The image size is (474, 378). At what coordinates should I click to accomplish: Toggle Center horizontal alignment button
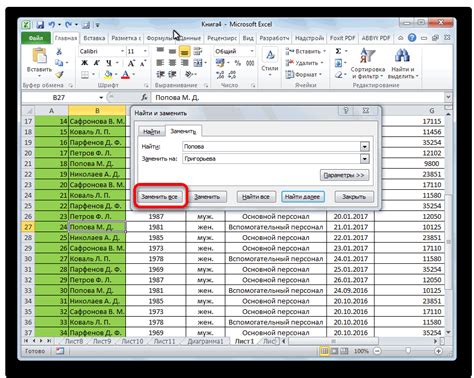click(172, 63)
